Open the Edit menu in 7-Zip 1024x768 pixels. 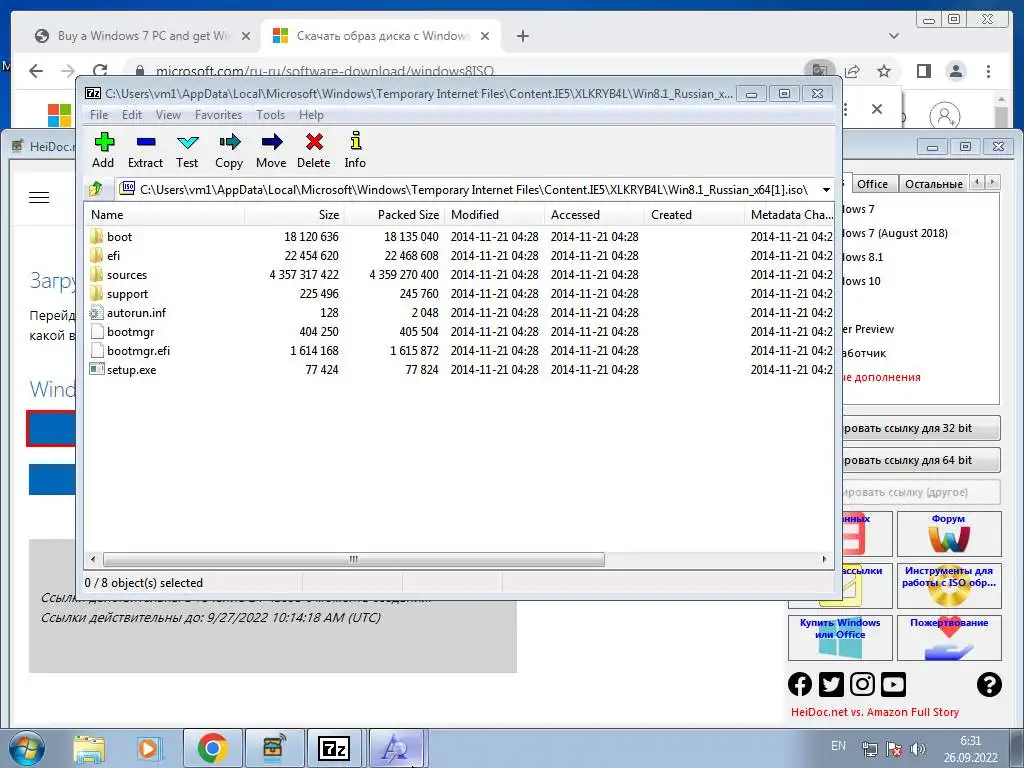132,115
